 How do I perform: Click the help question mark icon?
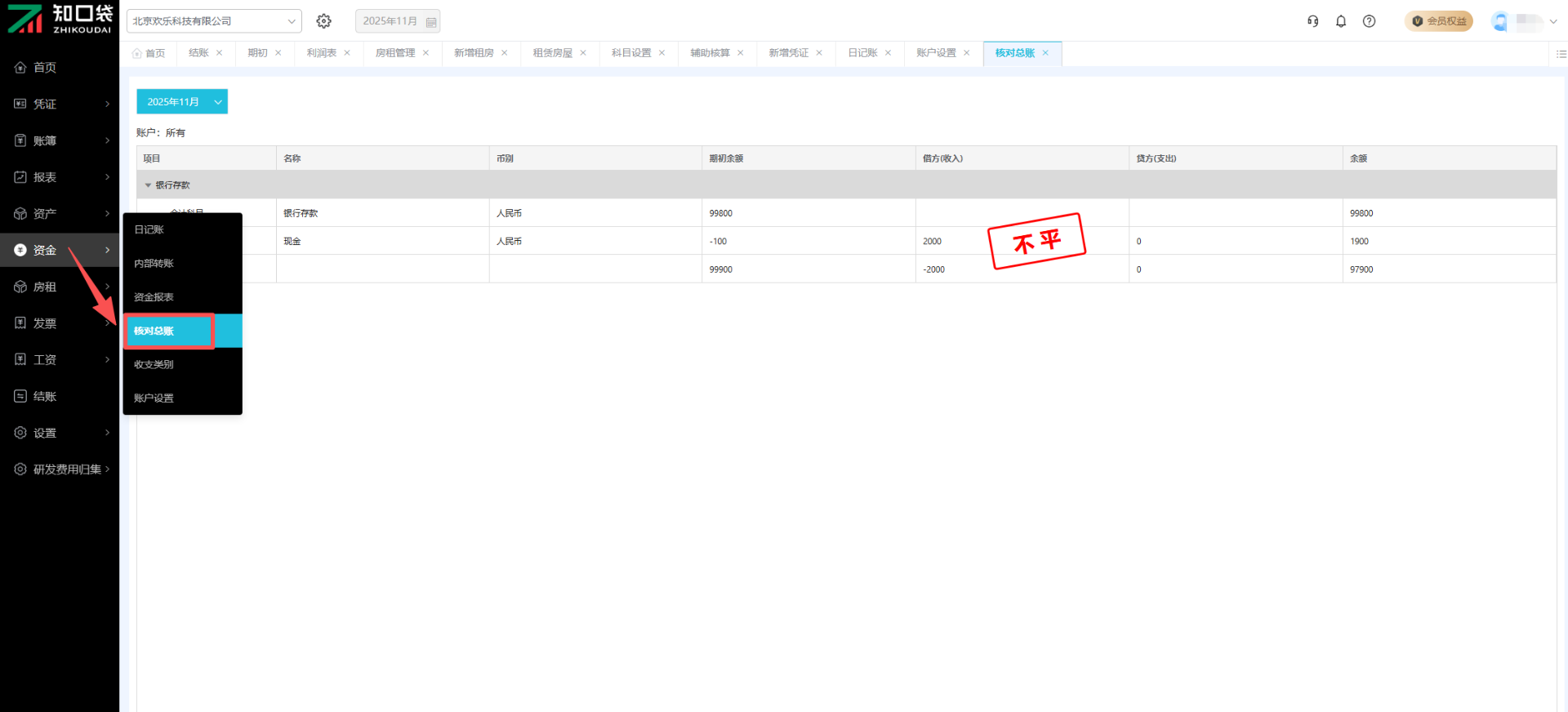click(x=1370, y=21)
